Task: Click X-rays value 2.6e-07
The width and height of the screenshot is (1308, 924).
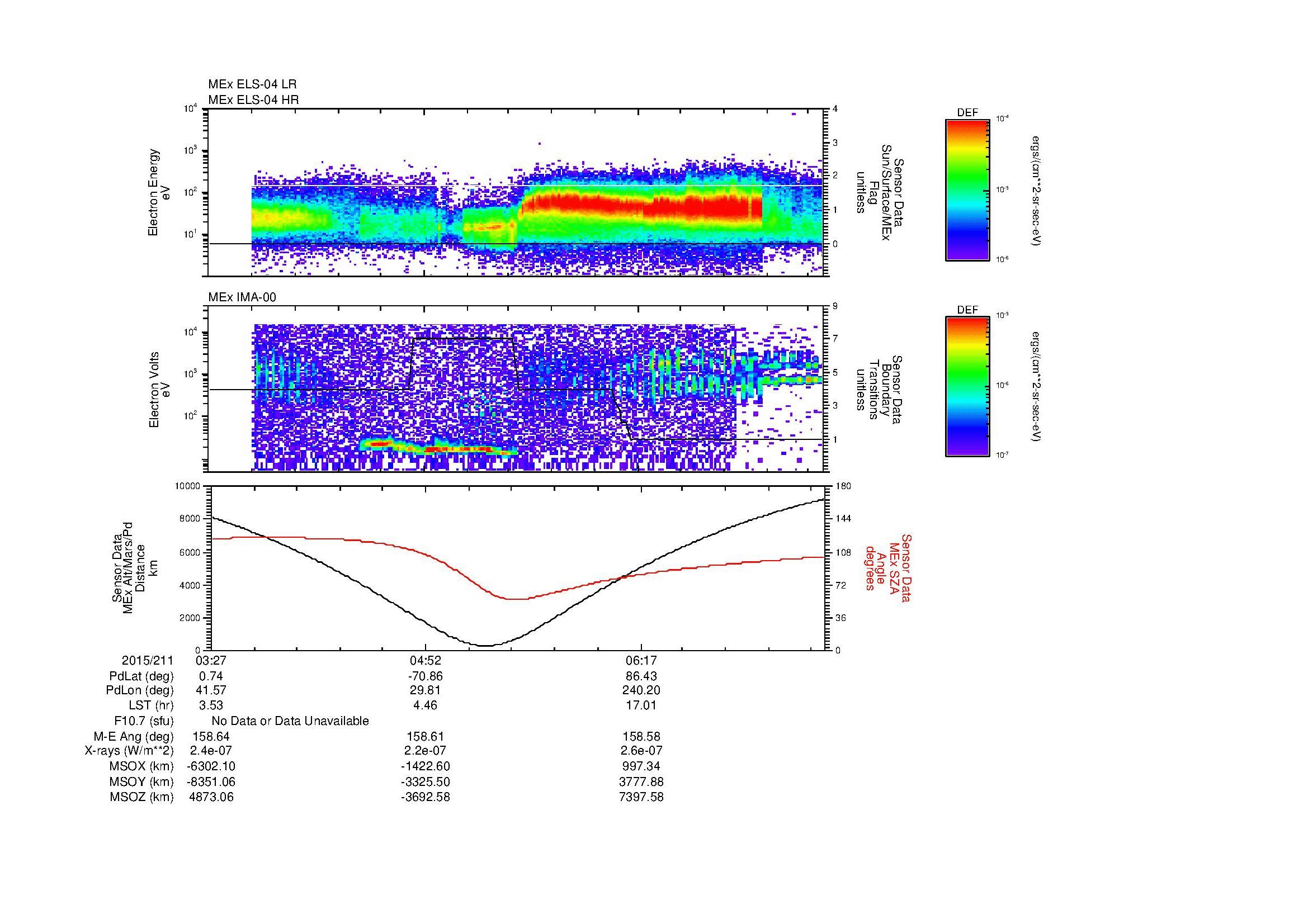Action: pos(641,751)
